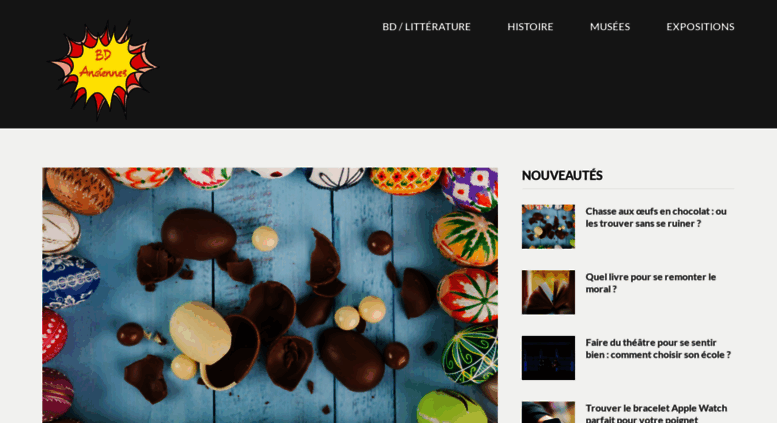Click the purple diamond-patterned egg in hero photo

[470, 188]
